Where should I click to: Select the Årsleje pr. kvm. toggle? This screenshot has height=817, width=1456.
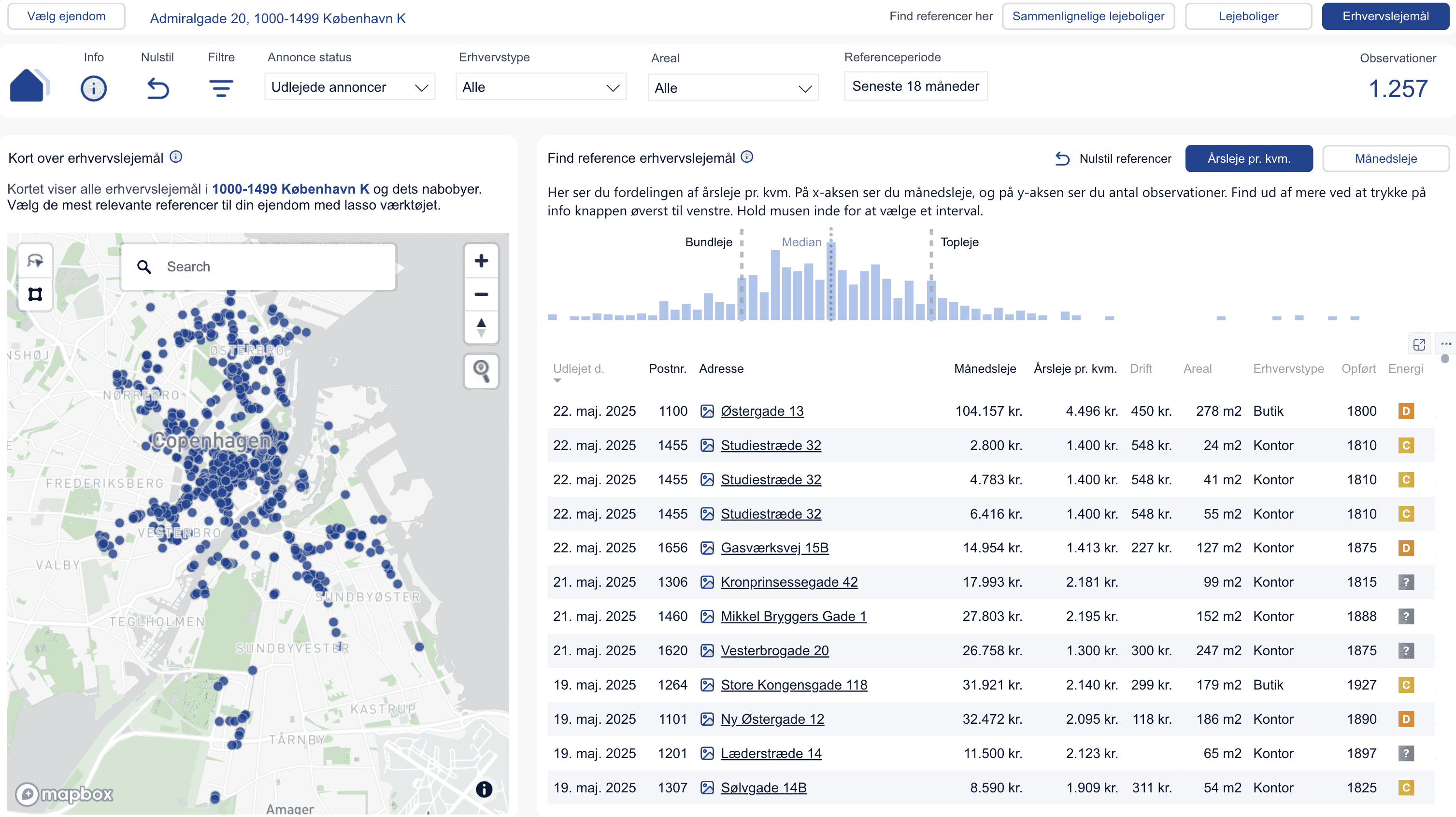(x=1249, y=158)
